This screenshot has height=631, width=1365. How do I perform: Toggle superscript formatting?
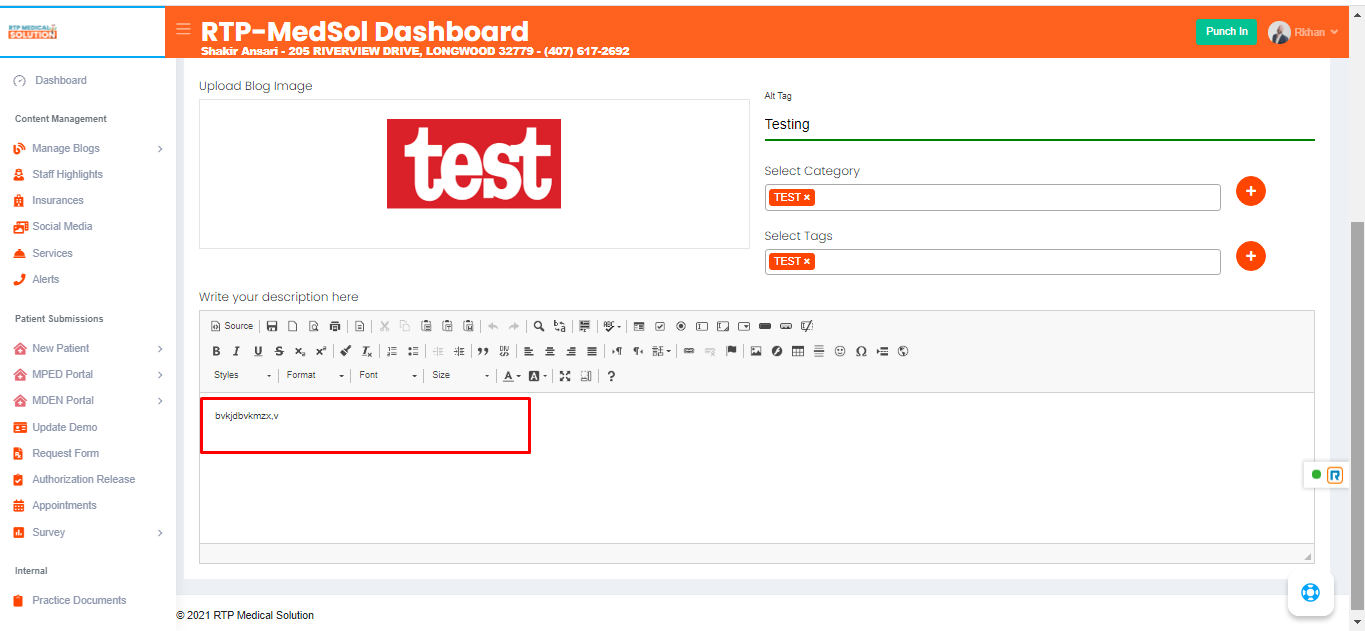click(321, 351)
